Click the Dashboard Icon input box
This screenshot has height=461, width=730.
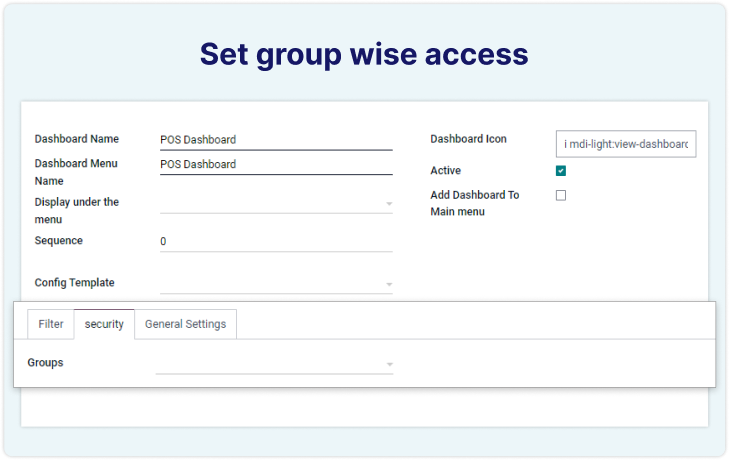(x=626, y=144)
